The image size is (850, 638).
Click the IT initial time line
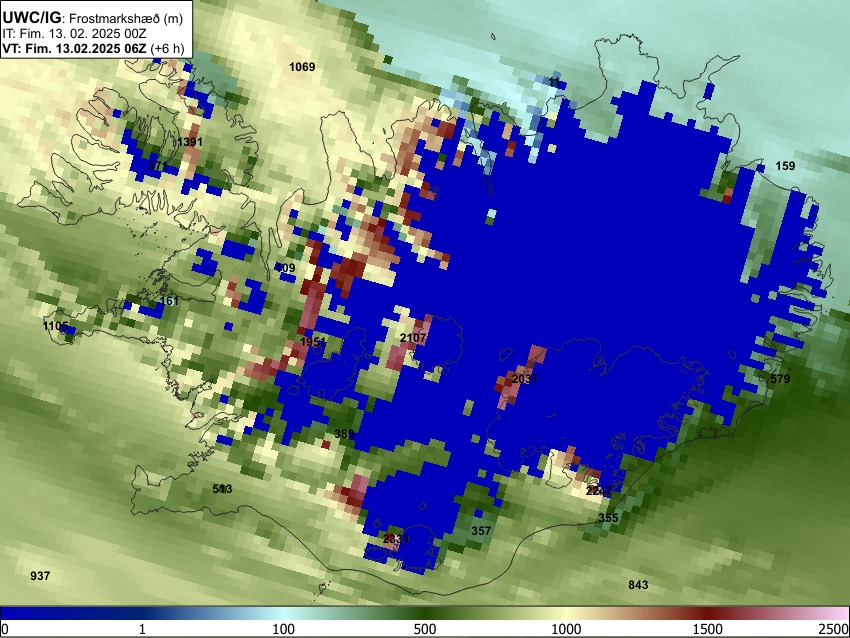click(74, 33)
